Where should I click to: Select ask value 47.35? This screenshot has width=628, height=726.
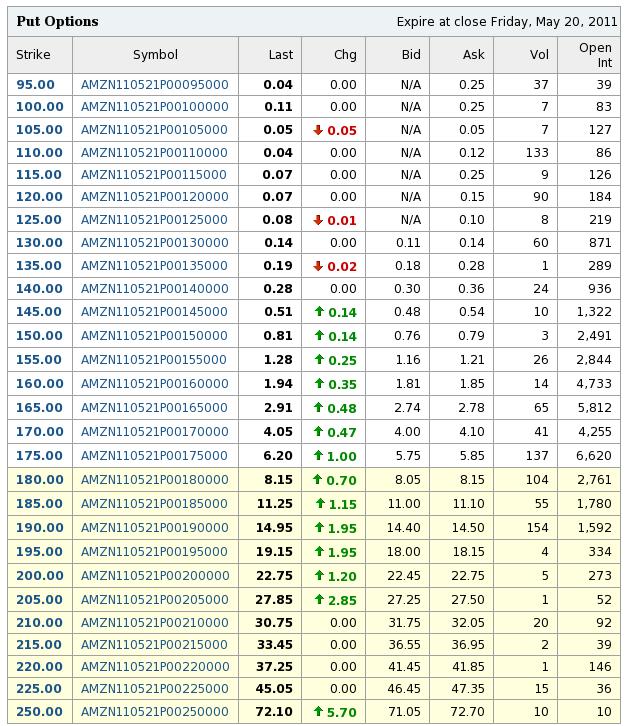tap(468, 689)
